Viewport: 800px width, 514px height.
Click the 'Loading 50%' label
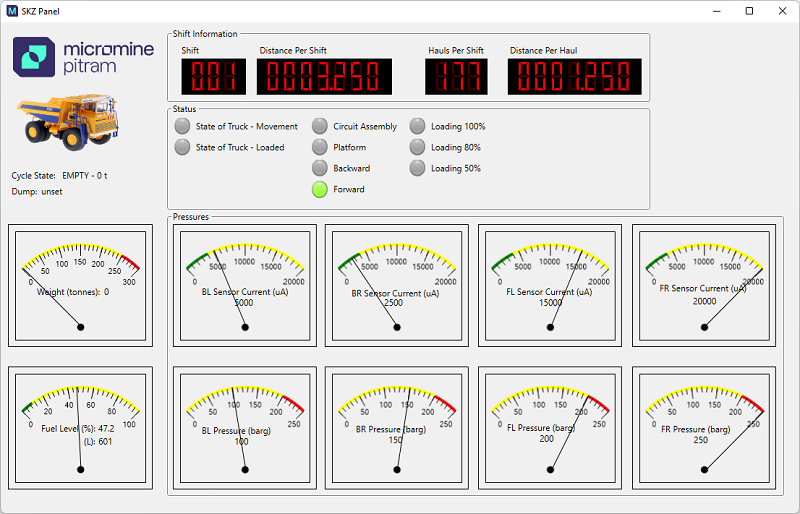456,168
